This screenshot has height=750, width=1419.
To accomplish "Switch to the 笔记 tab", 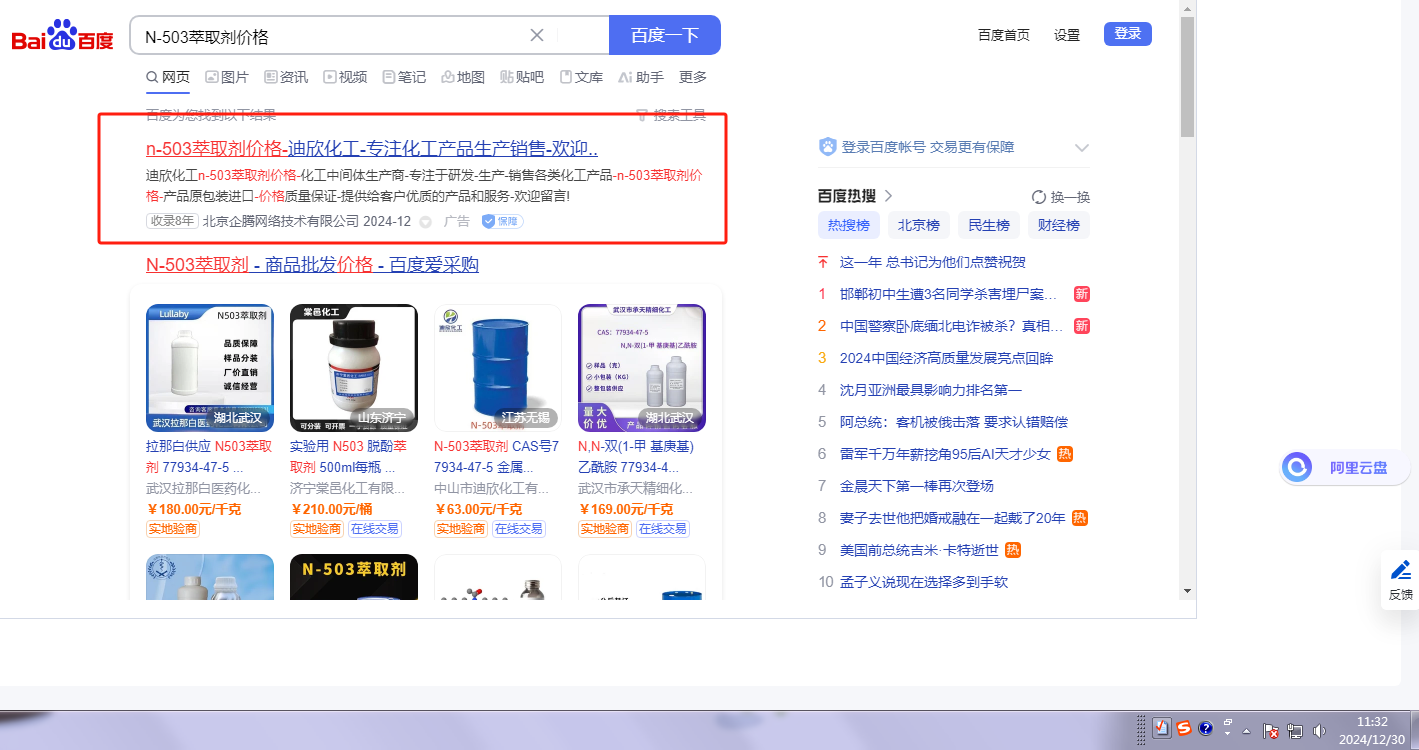I will (x=404, y=77).
